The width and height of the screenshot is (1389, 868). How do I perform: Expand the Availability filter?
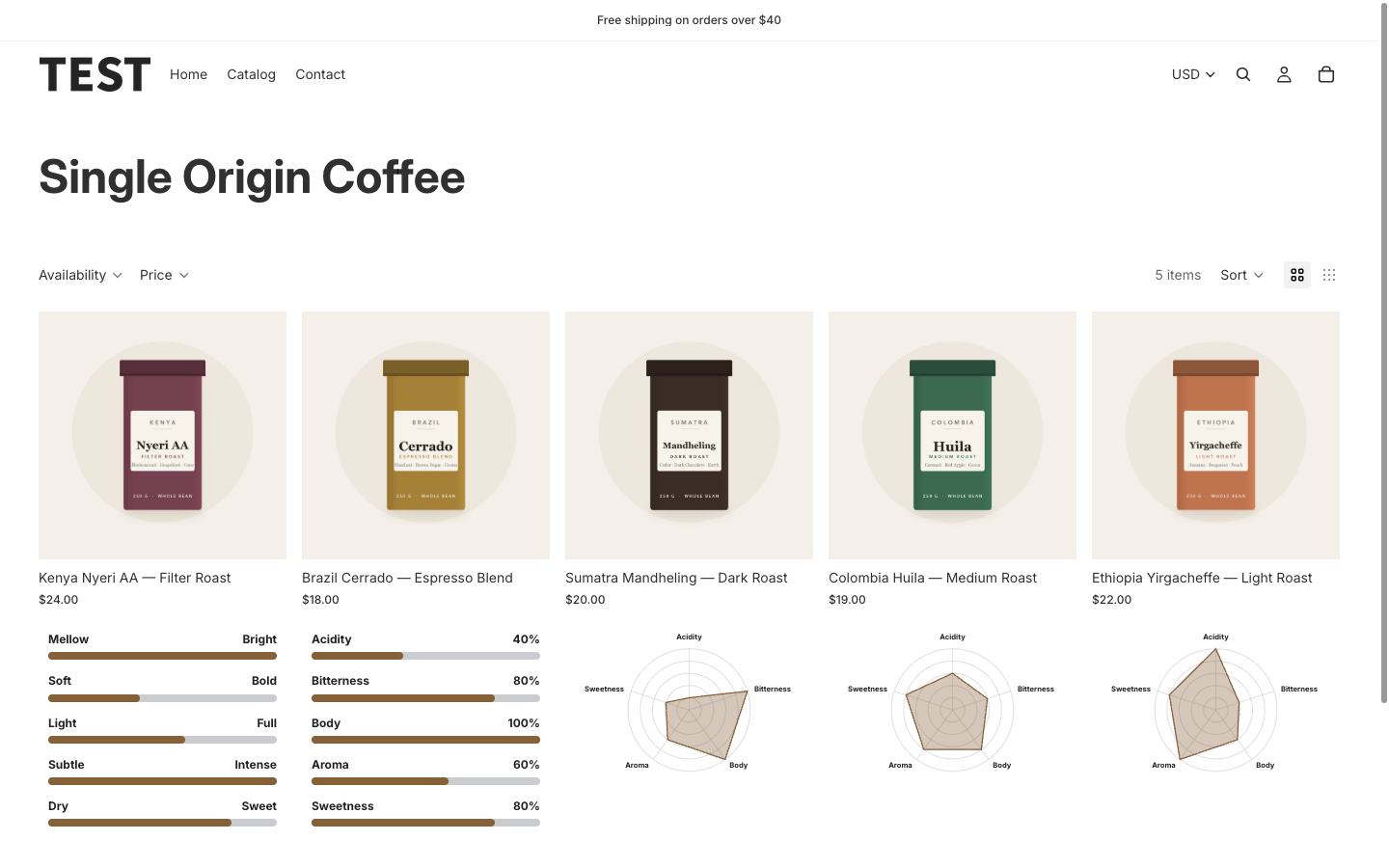pos(80,275)
